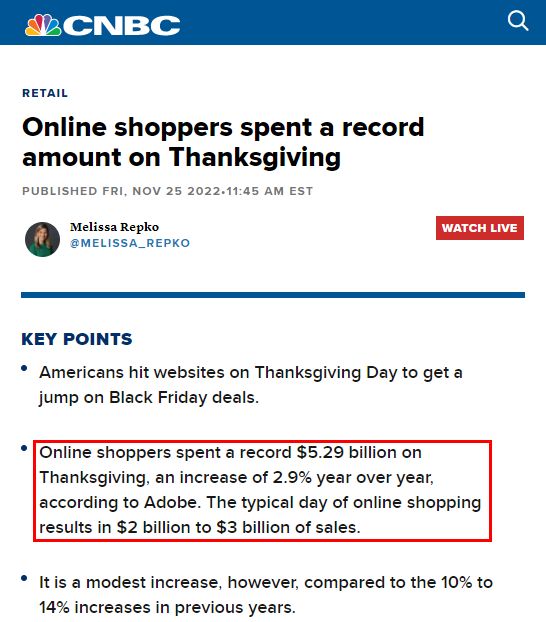Viewport: 546px width, 622px height.
Task: Click the blue divider line under author
Action: coord(273,295)
